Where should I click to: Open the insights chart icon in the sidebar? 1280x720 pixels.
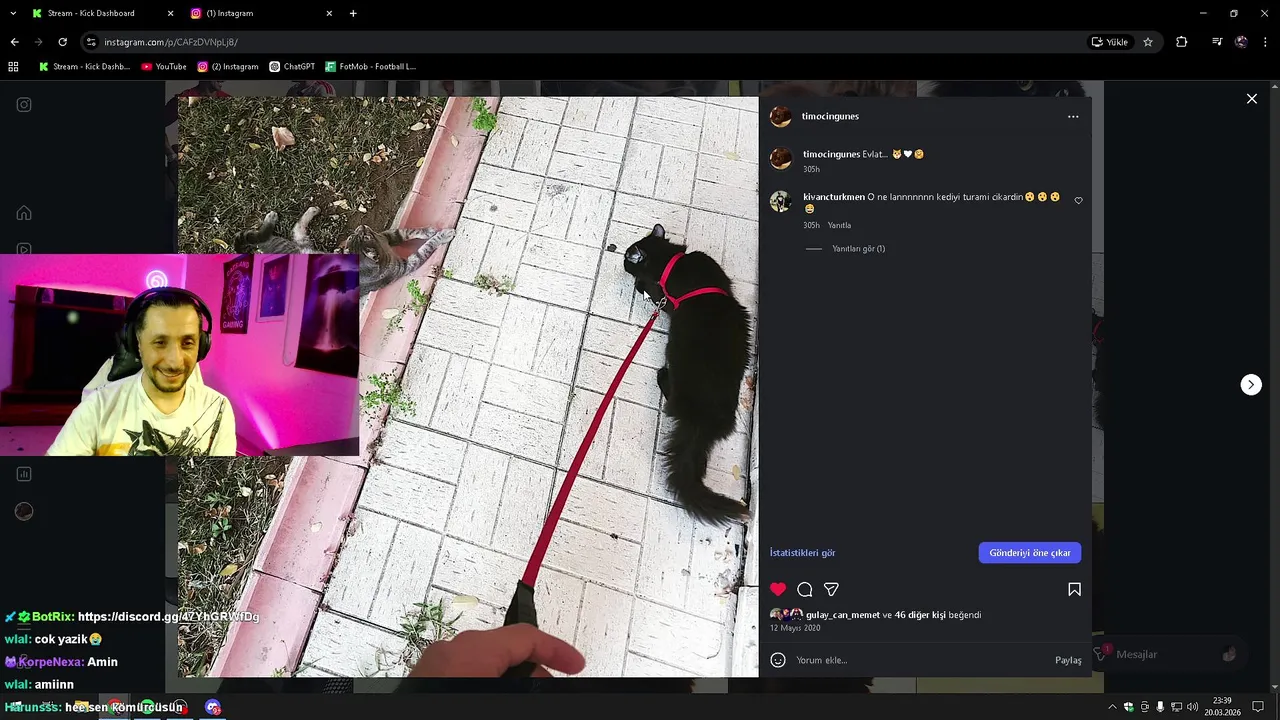click(x=24, y=474)
